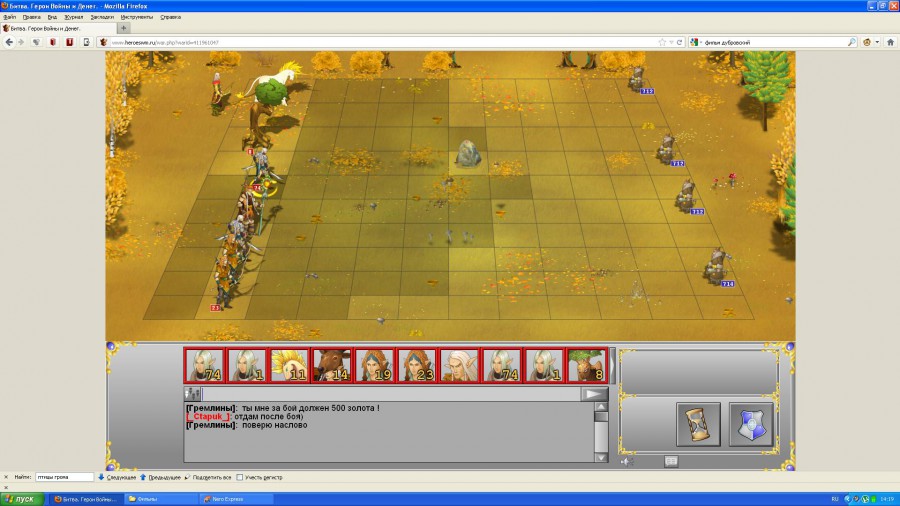Open URL history dropdown arrow
The height and width of the screenshot is (506, 900).
671,42
